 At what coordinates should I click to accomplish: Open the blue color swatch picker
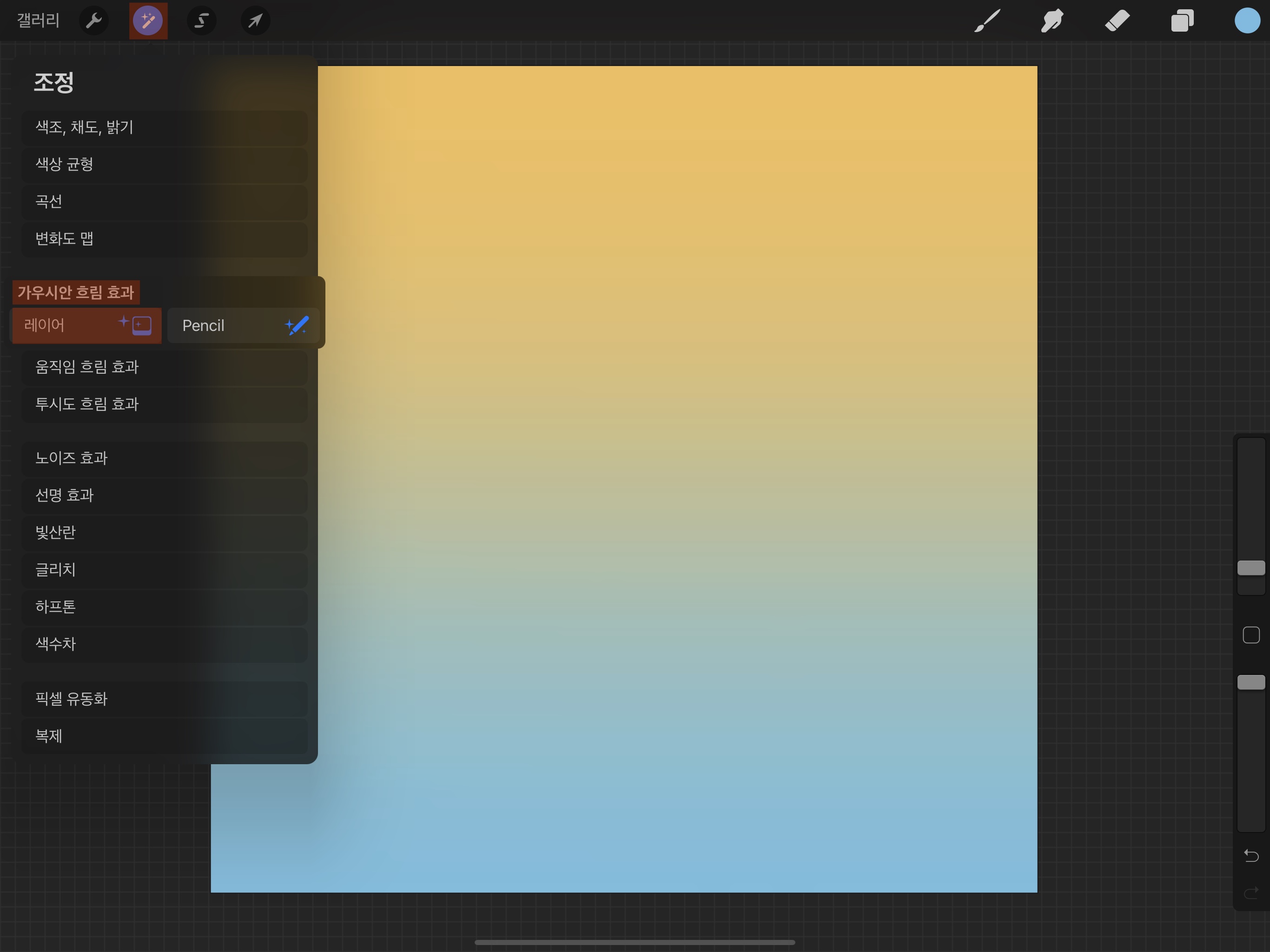click(x=1247, y=20)
